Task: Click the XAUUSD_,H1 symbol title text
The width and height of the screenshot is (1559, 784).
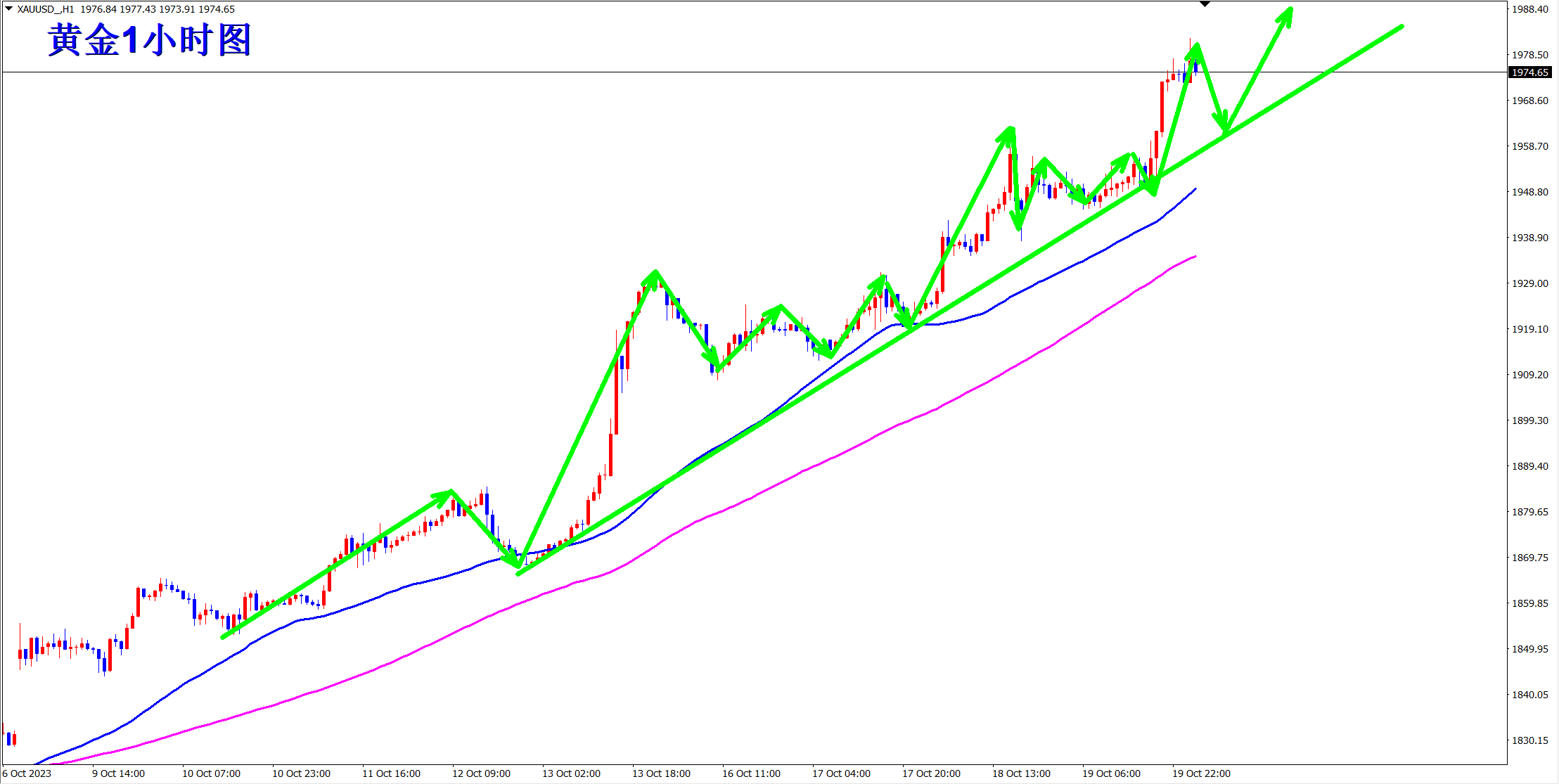Action: click(x=45, y=9)
